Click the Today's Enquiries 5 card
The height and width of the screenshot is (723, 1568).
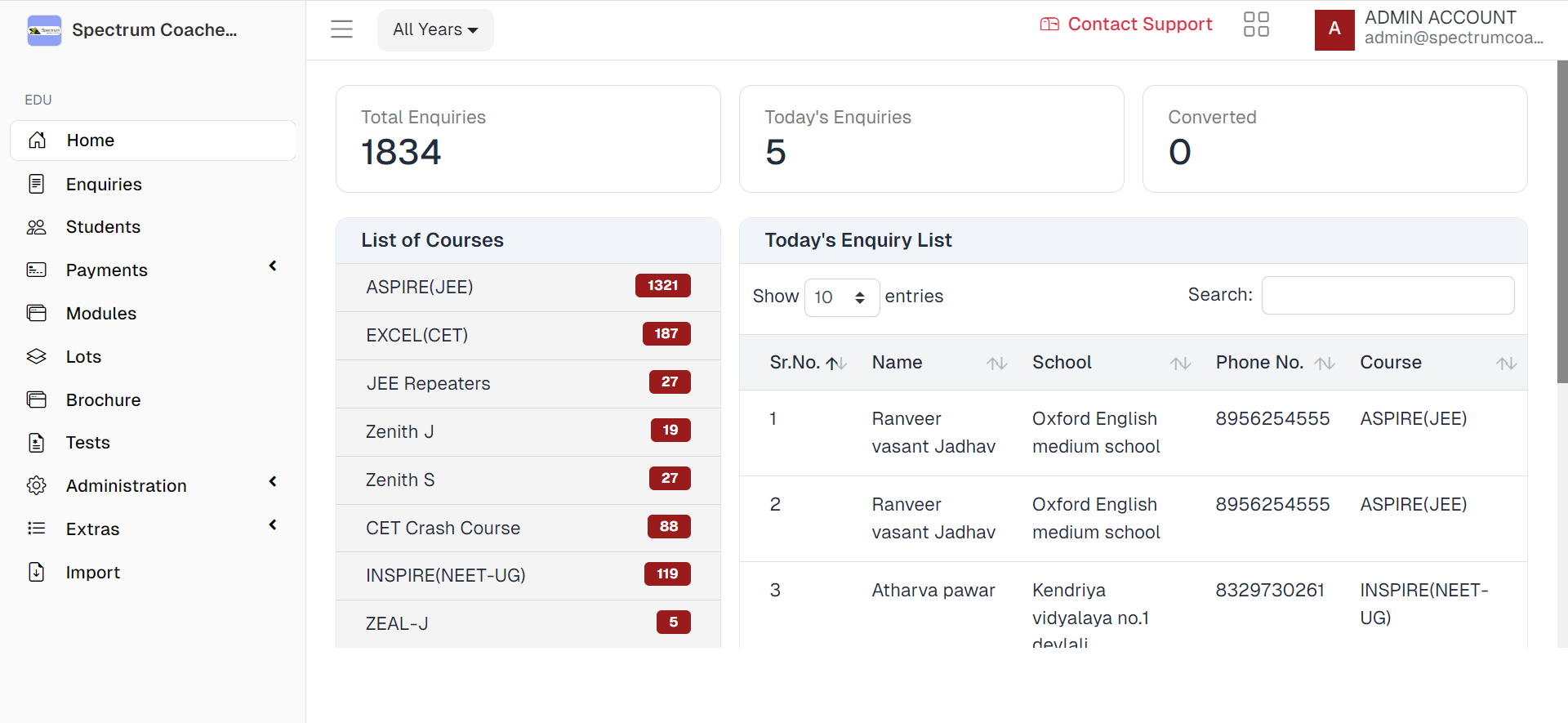tap(932, 139)
